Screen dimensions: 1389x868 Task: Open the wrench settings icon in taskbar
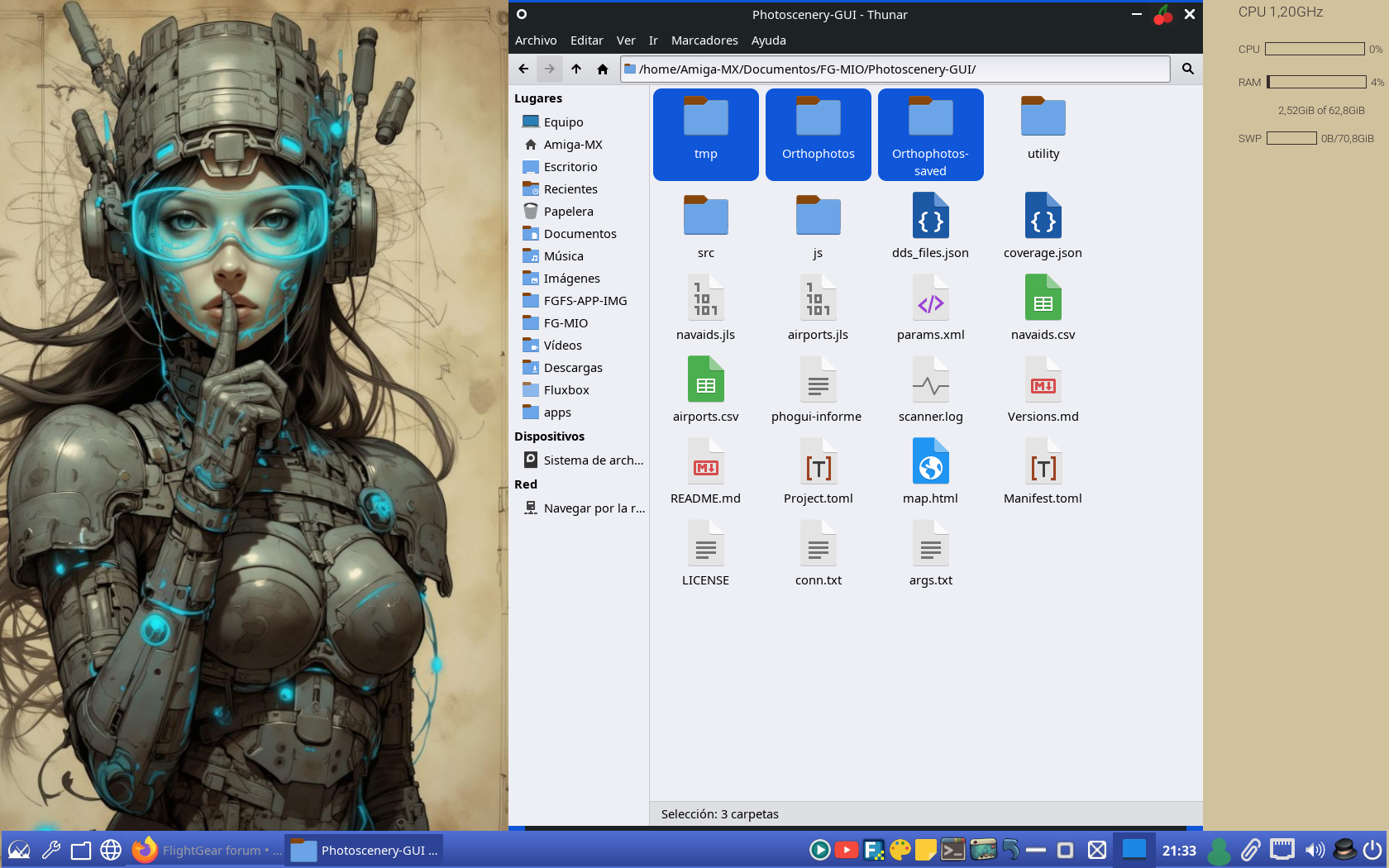(50, 850)
